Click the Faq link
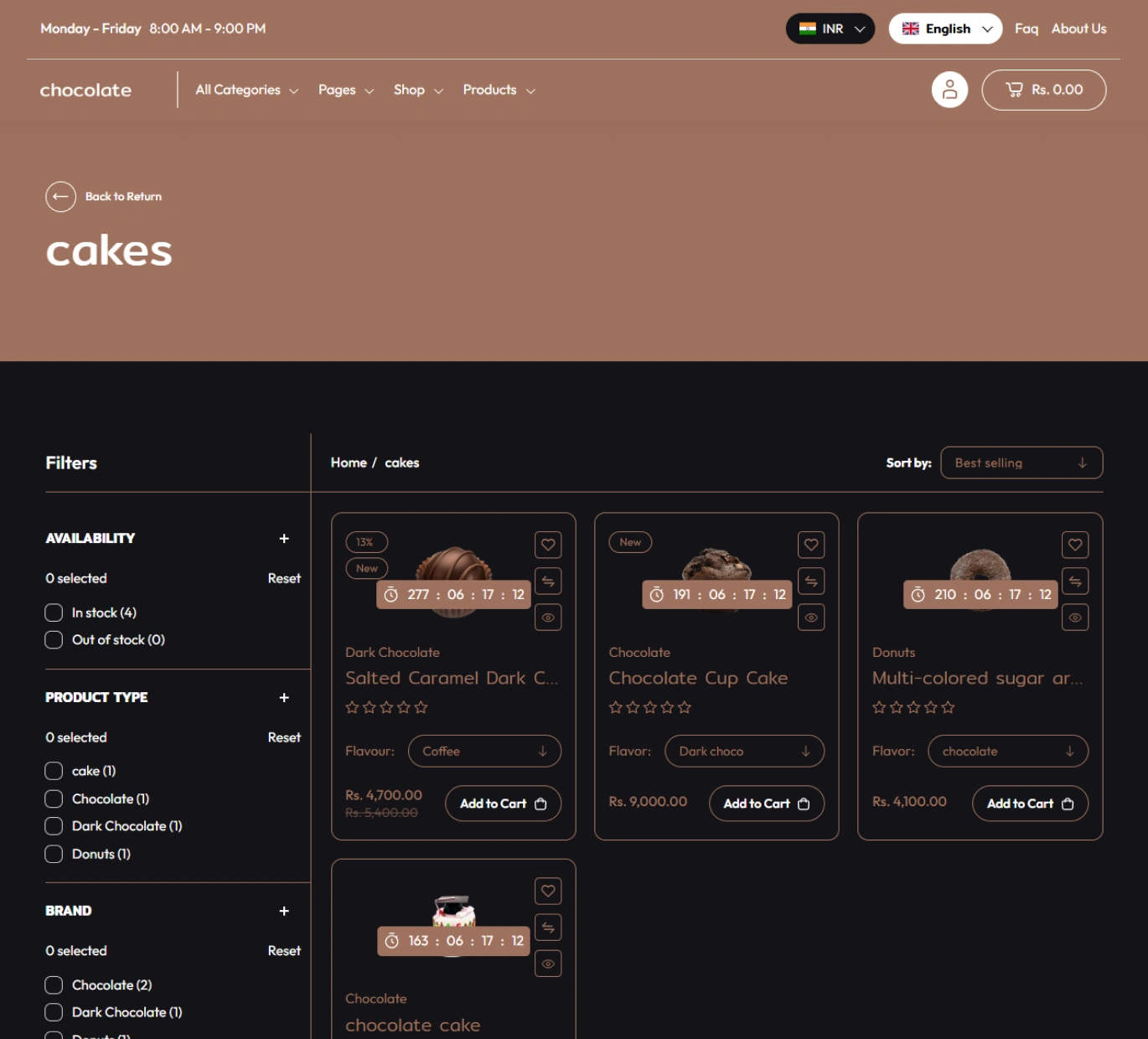This screenshot has width=1148, height=1039. pos(1026,28)
